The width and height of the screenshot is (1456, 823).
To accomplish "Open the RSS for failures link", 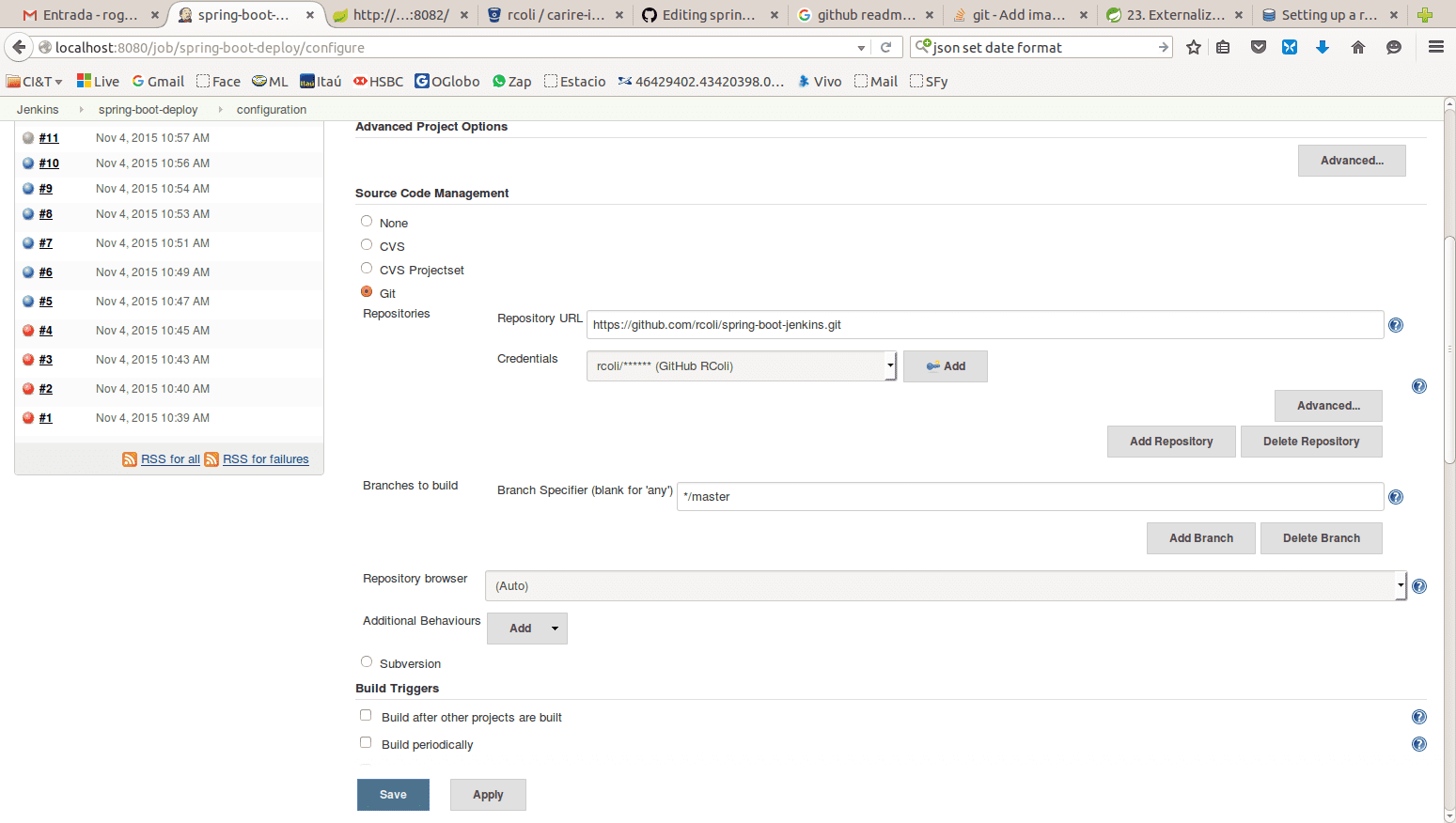I will tap(266, 459).
